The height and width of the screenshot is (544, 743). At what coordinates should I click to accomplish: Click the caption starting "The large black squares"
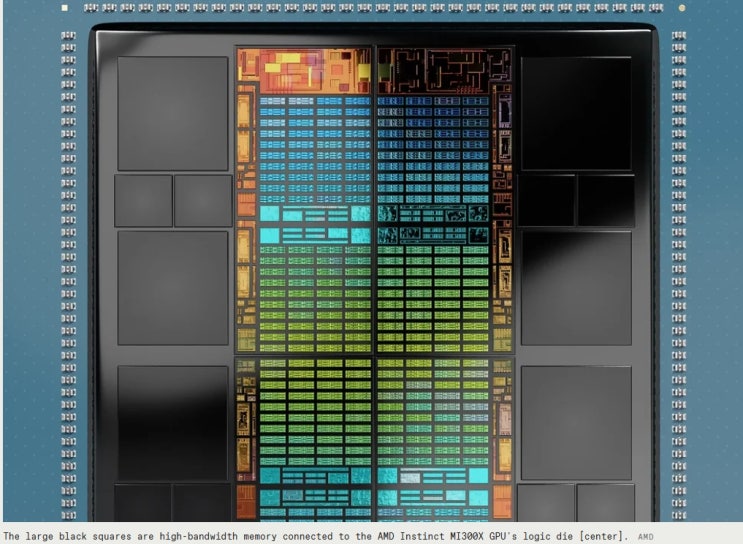pyautogui.click(x=316, y=536)
